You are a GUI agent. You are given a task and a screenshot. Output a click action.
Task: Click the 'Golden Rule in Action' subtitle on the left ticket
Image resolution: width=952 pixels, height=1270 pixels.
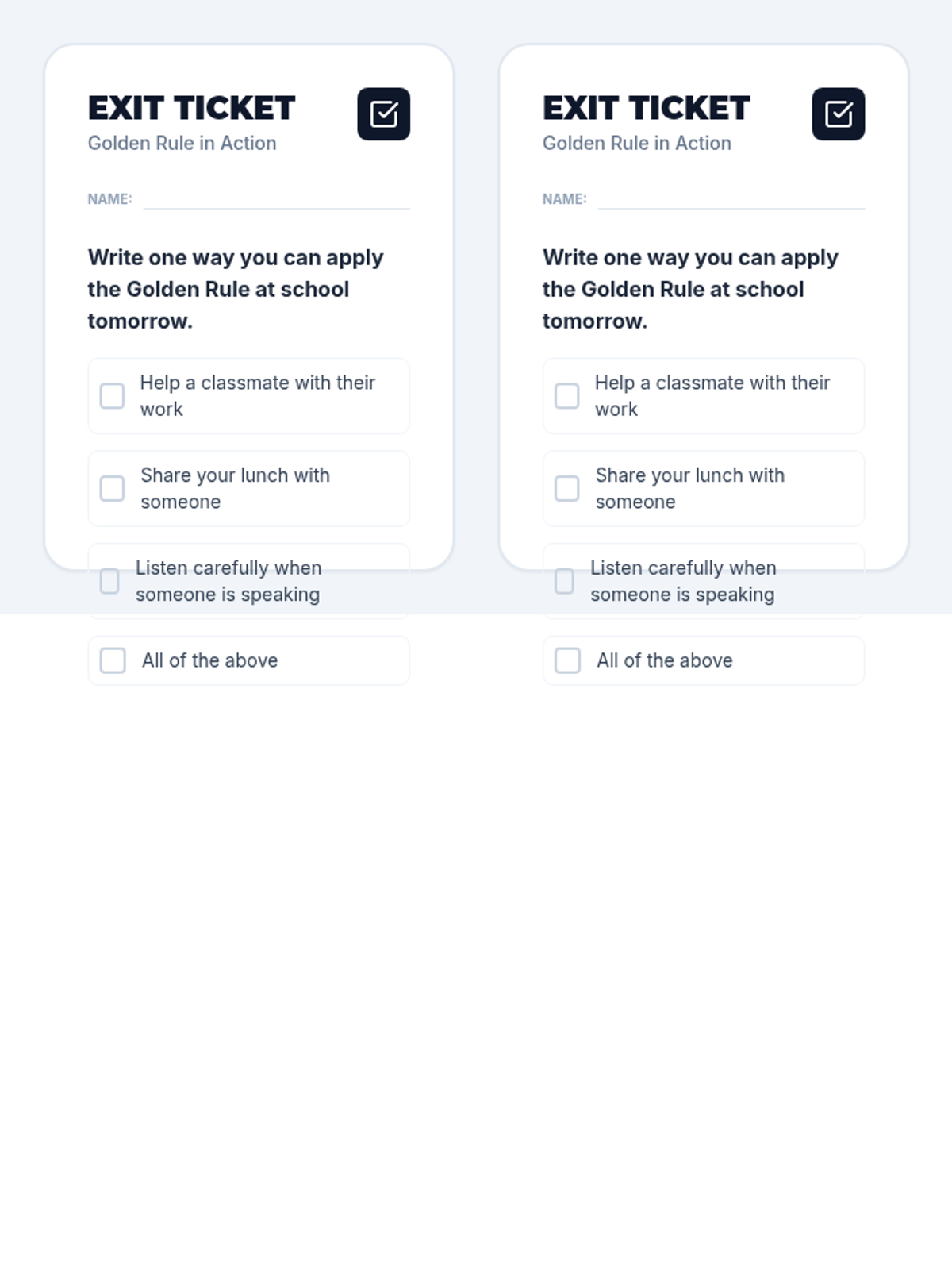pos(182,144)
